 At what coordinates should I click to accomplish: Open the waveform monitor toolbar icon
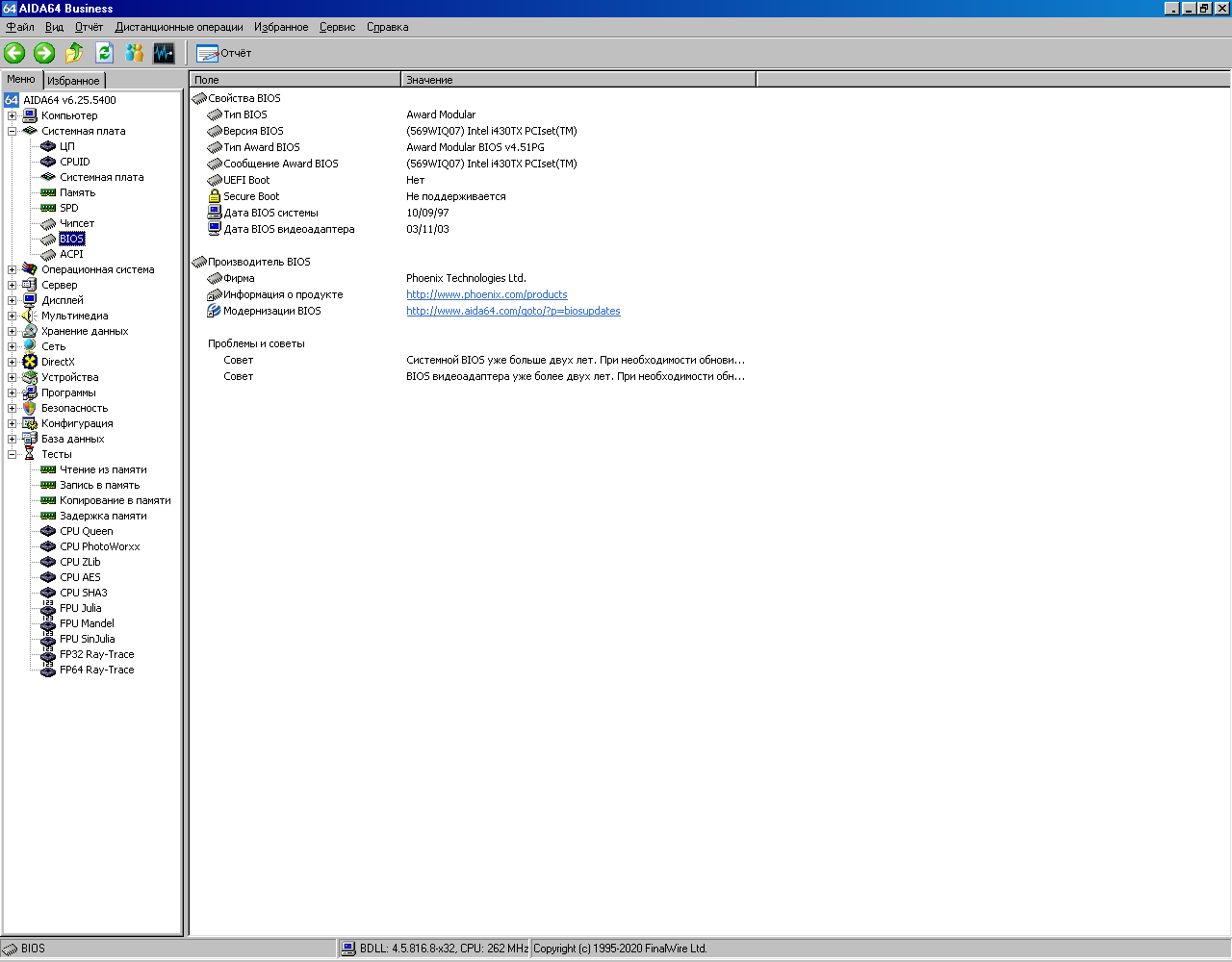pyautogui.click(x=164, y=53)
